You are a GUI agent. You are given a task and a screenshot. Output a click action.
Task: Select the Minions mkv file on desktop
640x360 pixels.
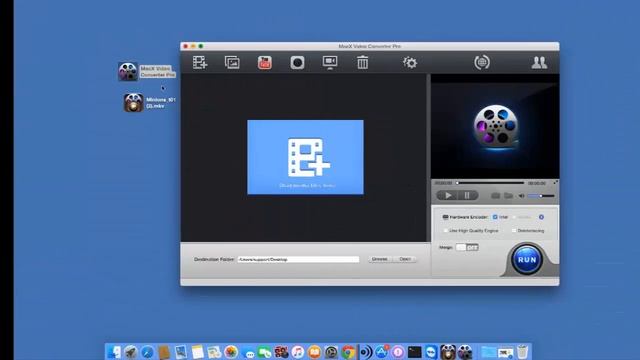(x=133, y=102)
